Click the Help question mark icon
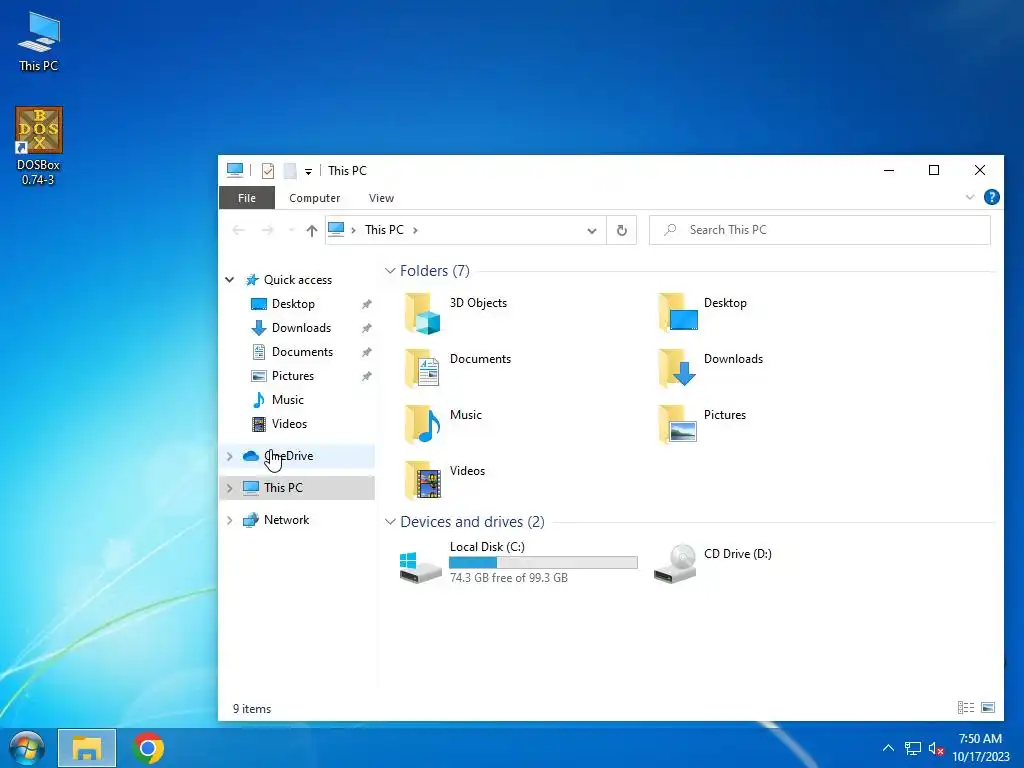The height and width of the screenshot is (768, 1024). [991, 197]
